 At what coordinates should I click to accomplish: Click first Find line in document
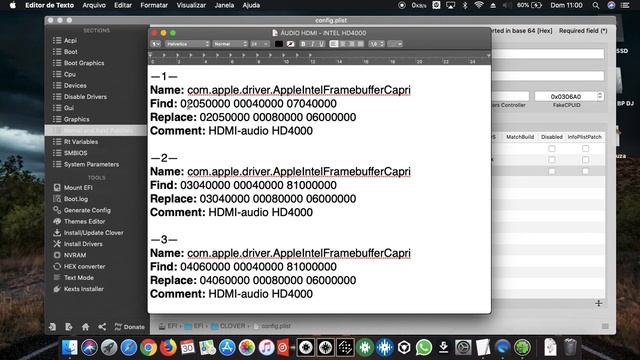pos(243,104)
